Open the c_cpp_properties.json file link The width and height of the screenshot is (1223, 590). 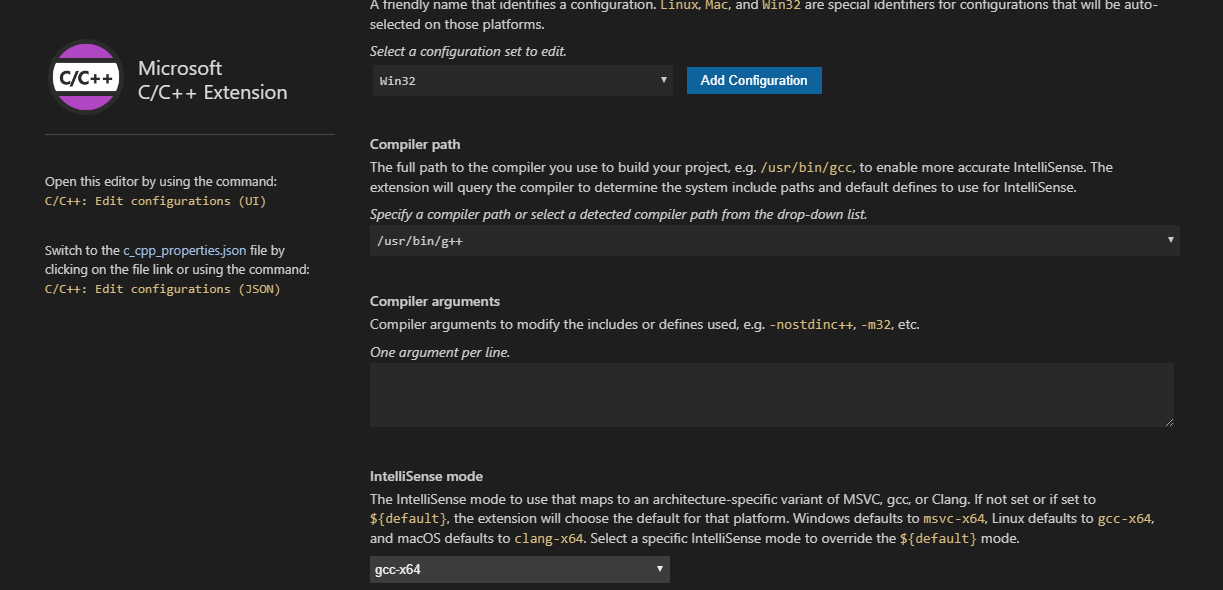[x=185, y=251]
